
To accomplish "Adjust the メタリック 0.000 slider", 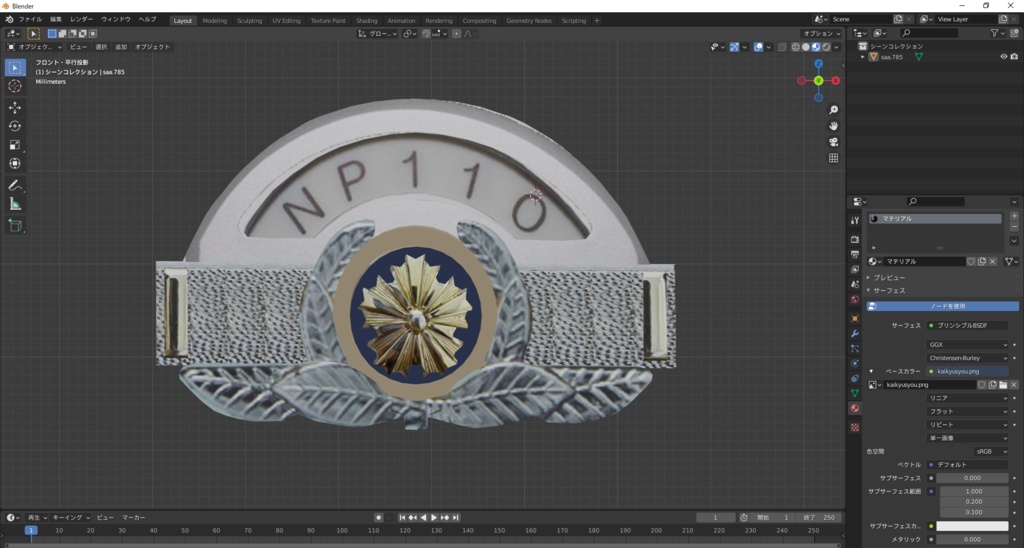I will [x=972, y=540].
